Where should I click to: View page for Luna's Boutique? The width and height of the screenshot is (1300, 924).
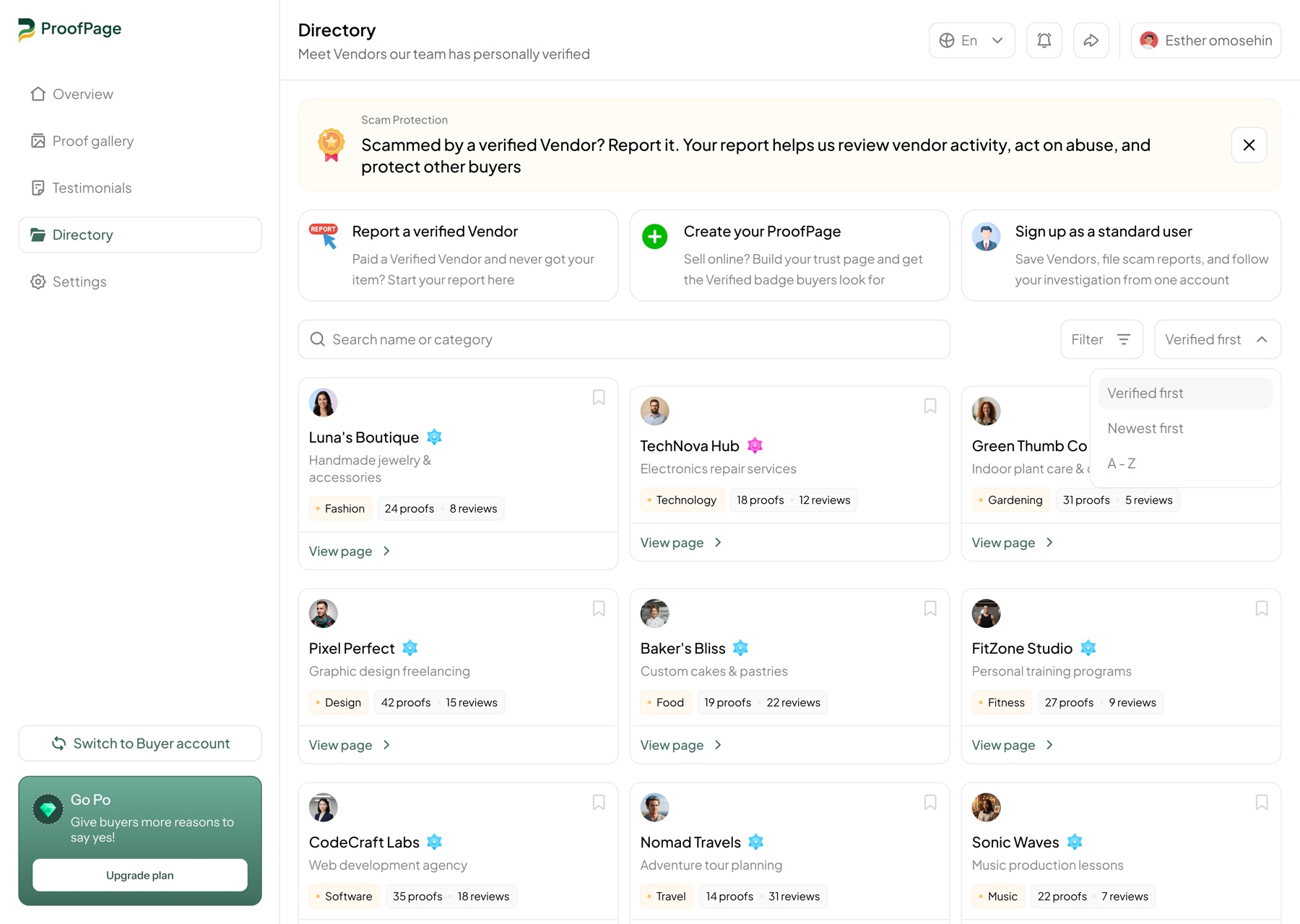pos(350,551)
